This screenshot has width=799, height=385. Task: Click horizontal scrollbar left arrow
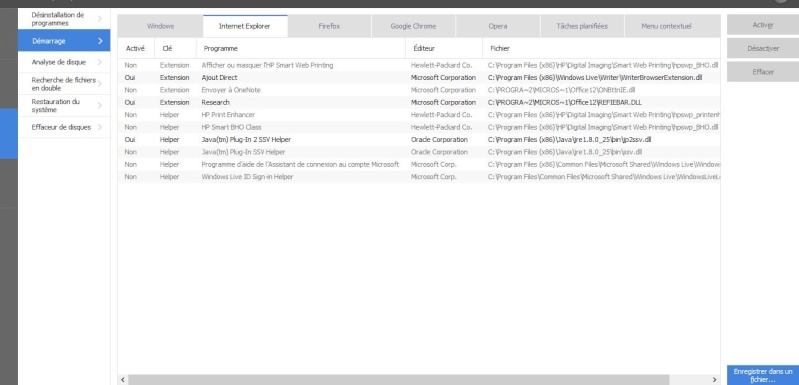pos(123,380)
